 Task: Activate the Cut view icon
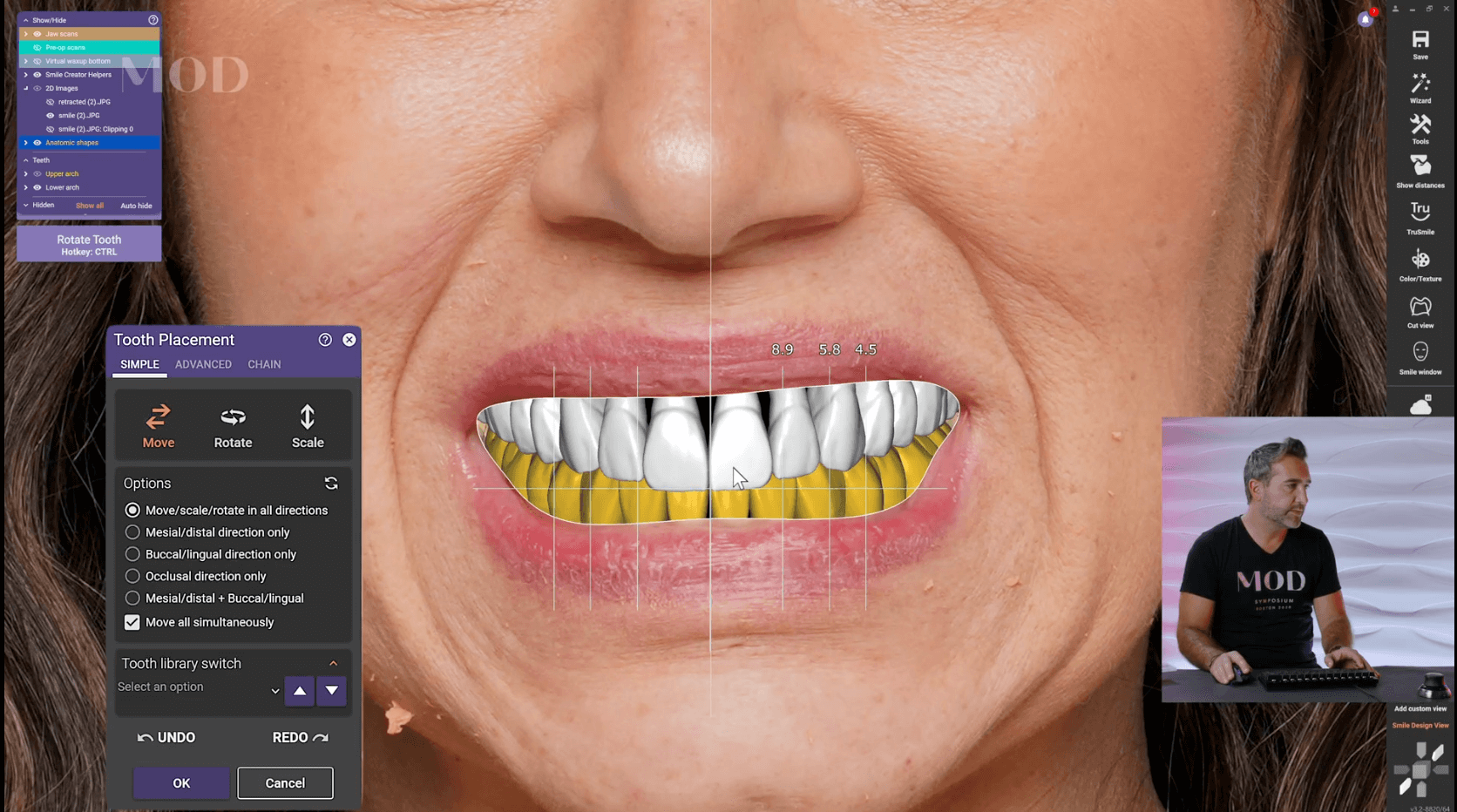pos(1420,307)
